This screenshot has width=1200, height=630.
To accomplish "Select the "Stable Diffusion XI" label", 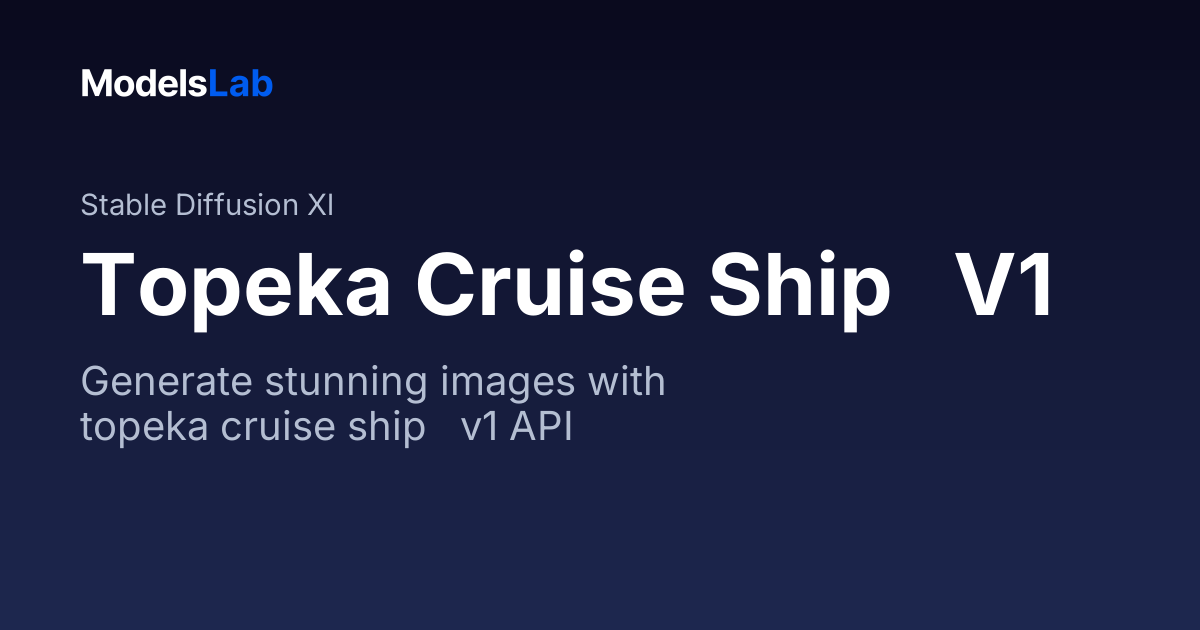I will point(207,205).
